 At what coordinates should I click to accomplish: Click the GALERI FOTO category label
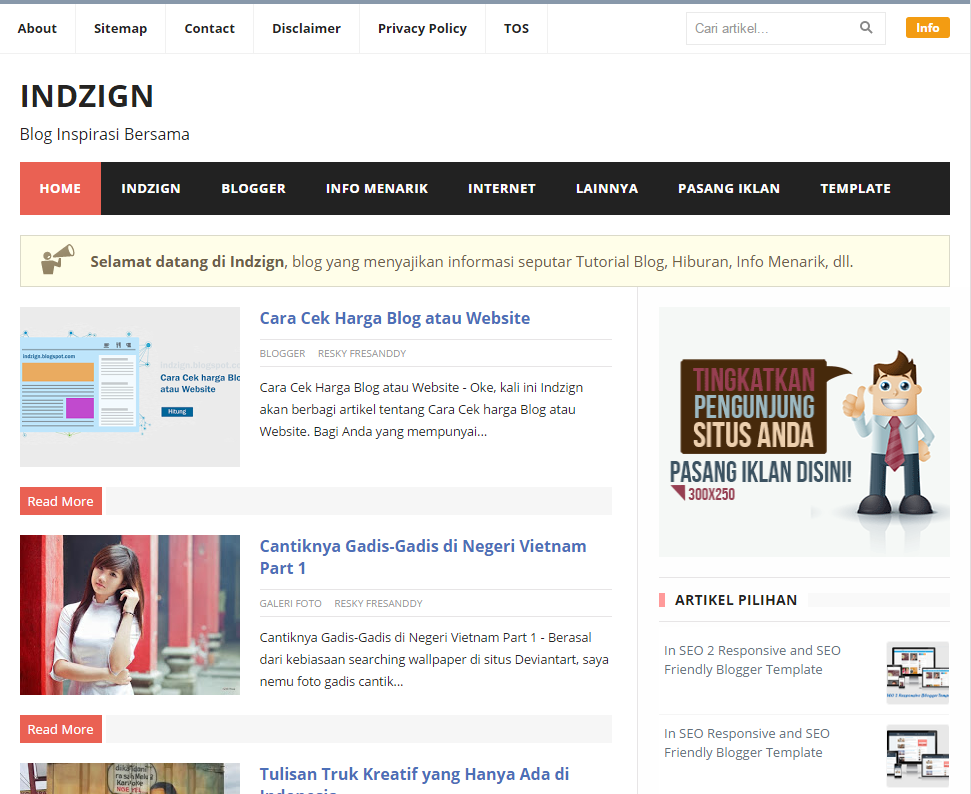point(290,603)
